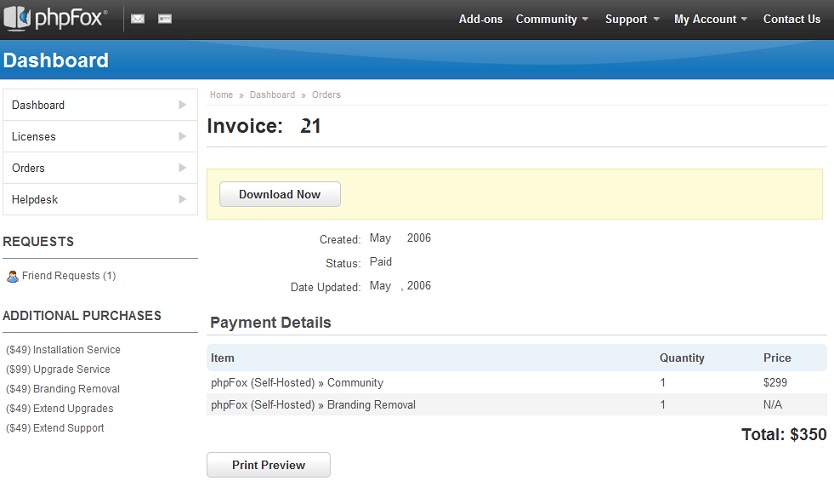Viewport: 834px width, 481px height.
Task: Open the Add-ons menu item
Action: 480,19
